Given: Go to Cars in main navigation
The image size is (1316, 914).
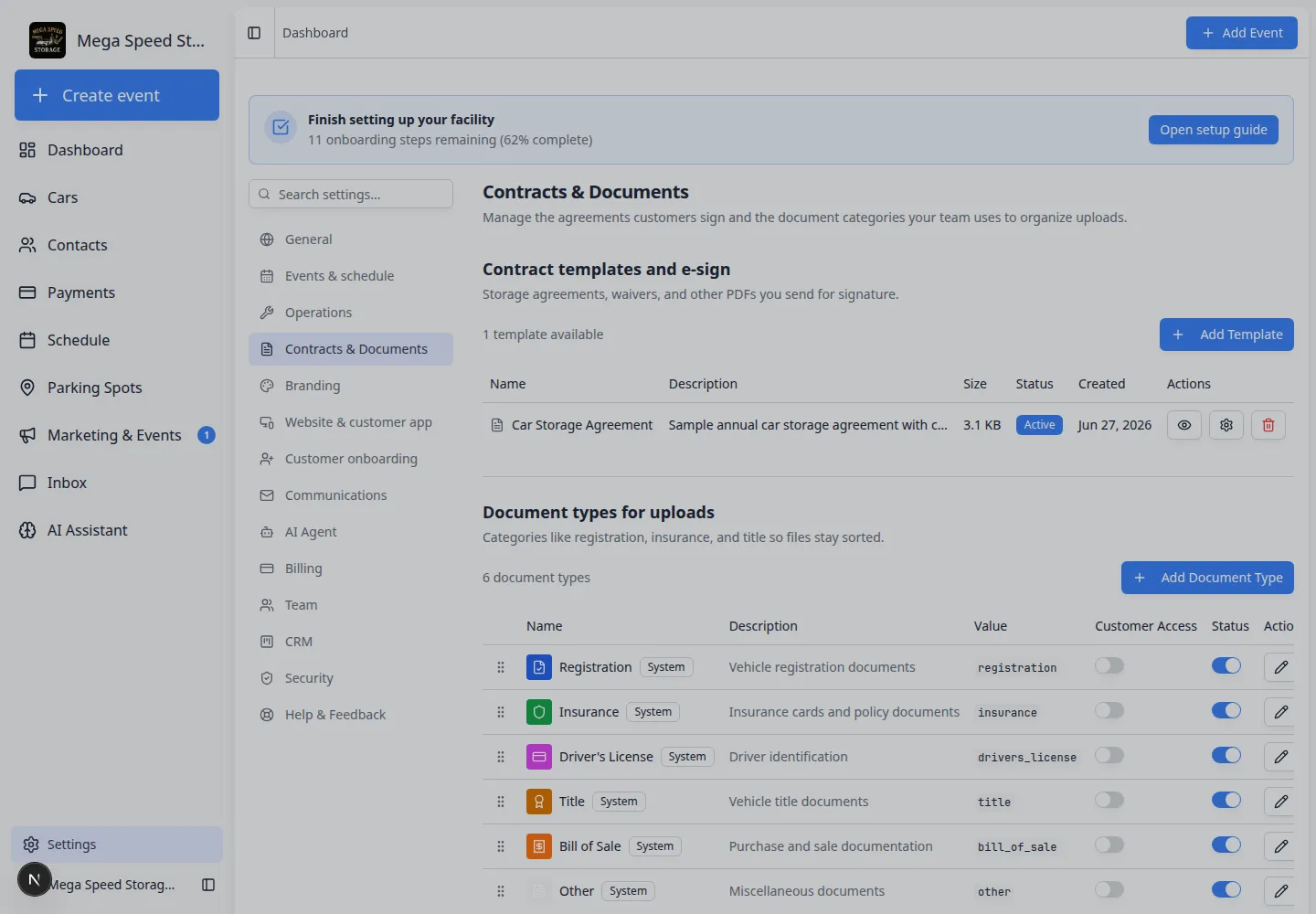Looking at the screenshot, I should point(117,197).
